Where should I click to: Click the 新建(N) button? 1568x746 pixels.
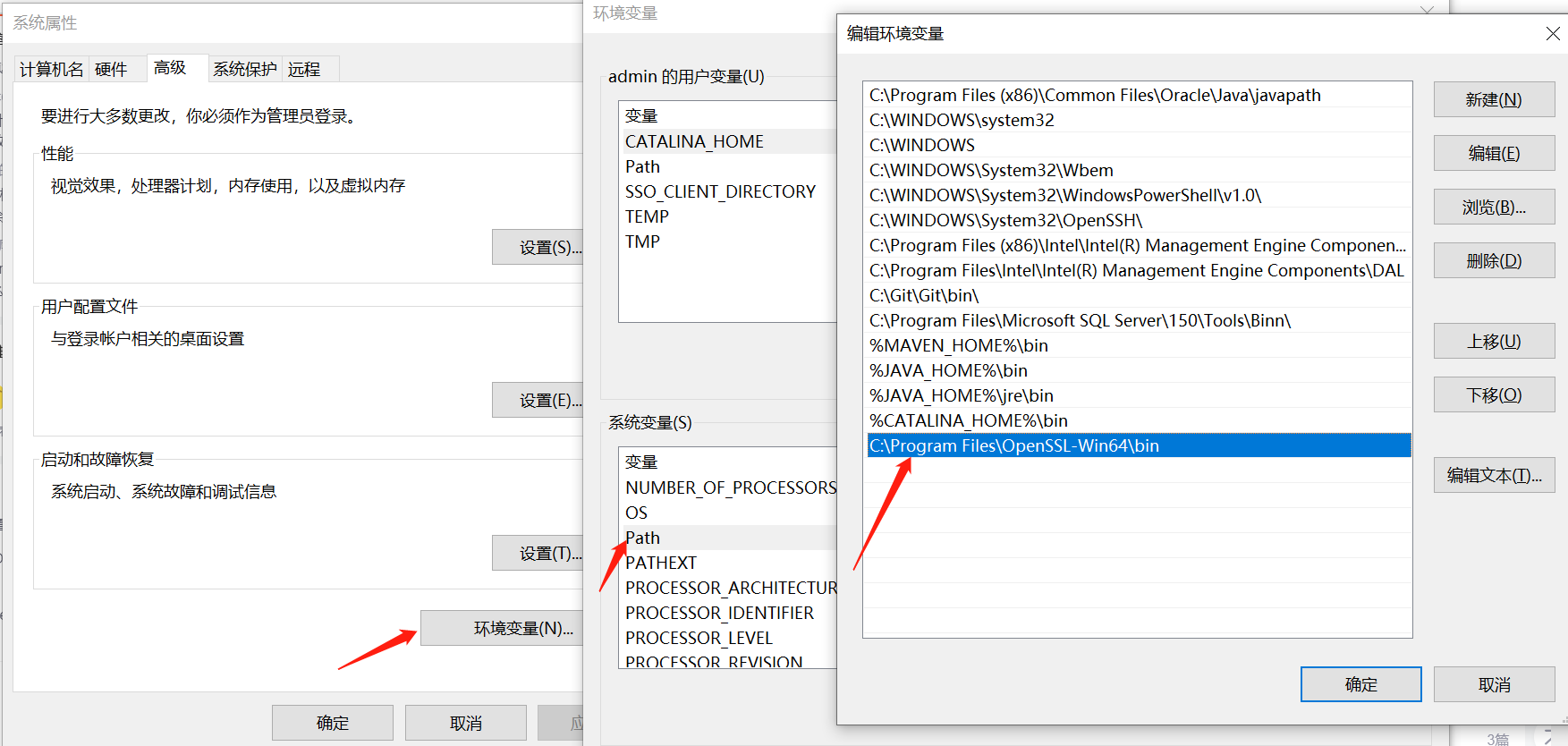1493,99
